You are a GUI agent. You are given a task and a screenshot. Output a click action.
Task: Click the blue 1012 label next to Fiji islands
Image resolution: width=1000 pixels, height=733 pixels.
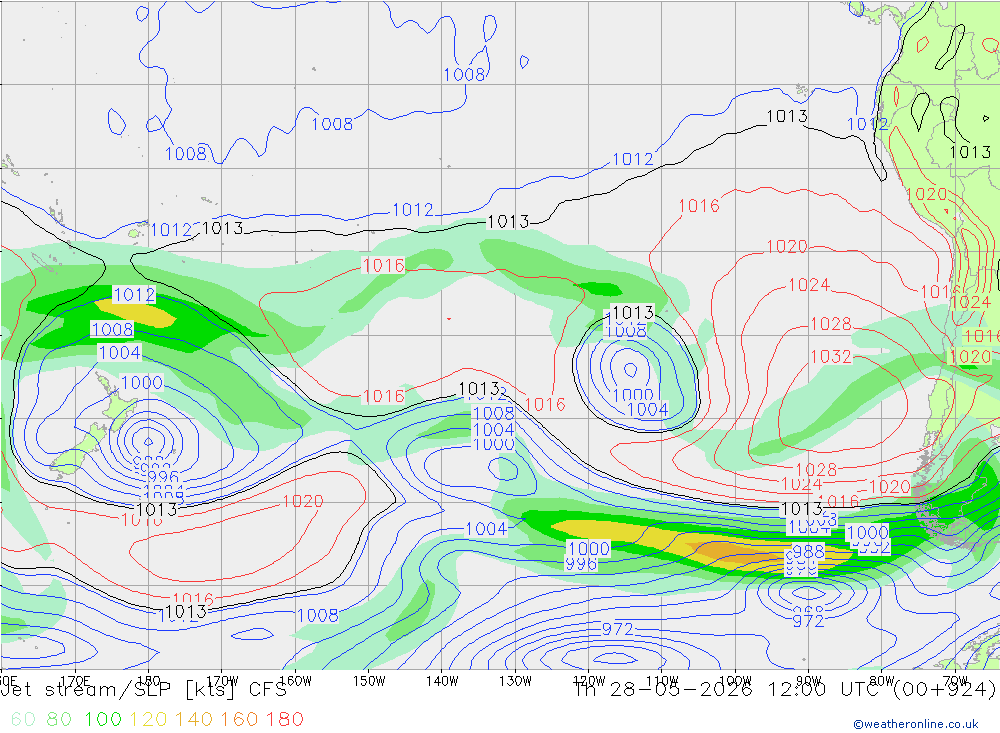pos(172,230)
